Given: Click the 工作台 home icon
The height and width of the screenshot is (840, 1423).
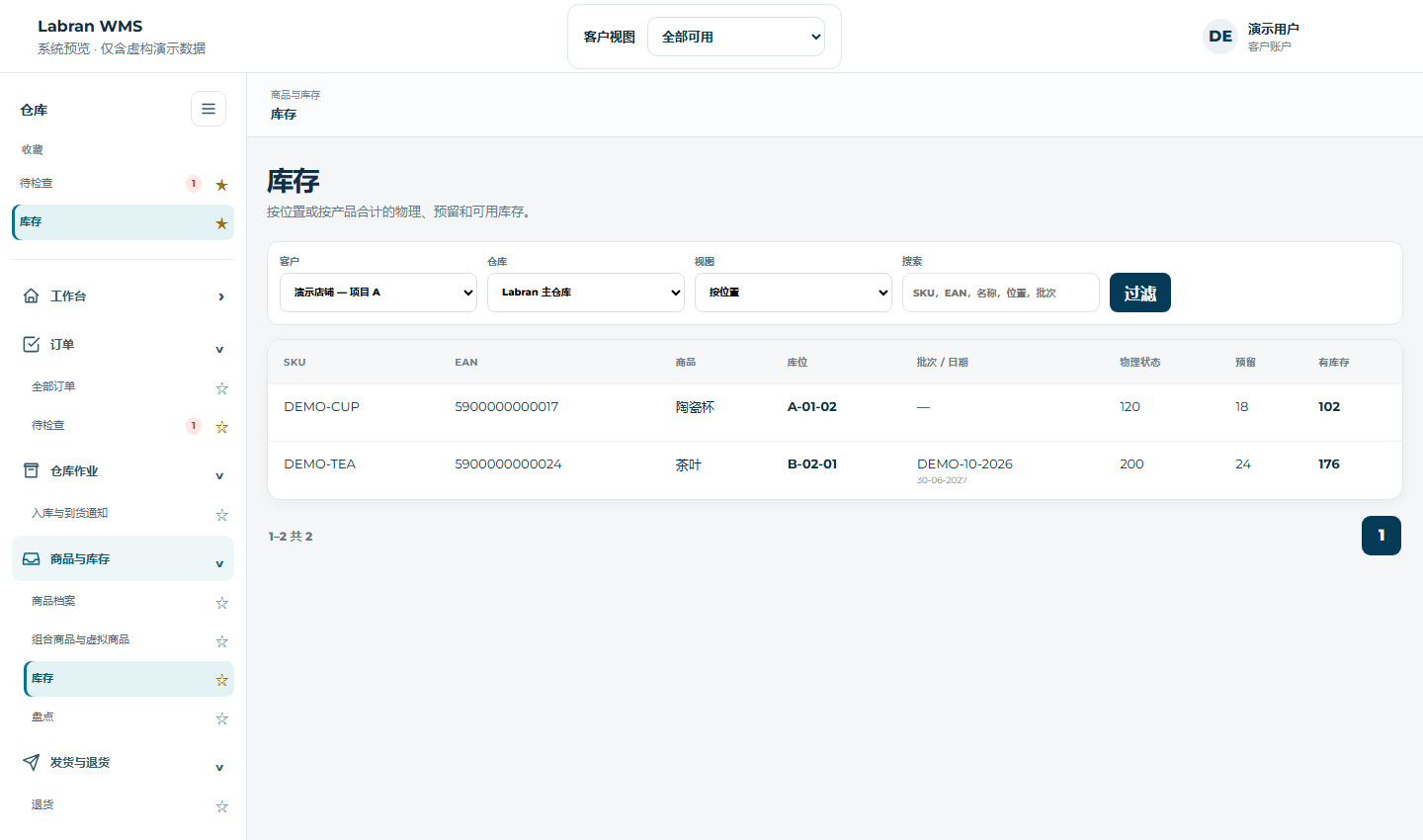Looking at the screenshot, I should coord(32,295).
